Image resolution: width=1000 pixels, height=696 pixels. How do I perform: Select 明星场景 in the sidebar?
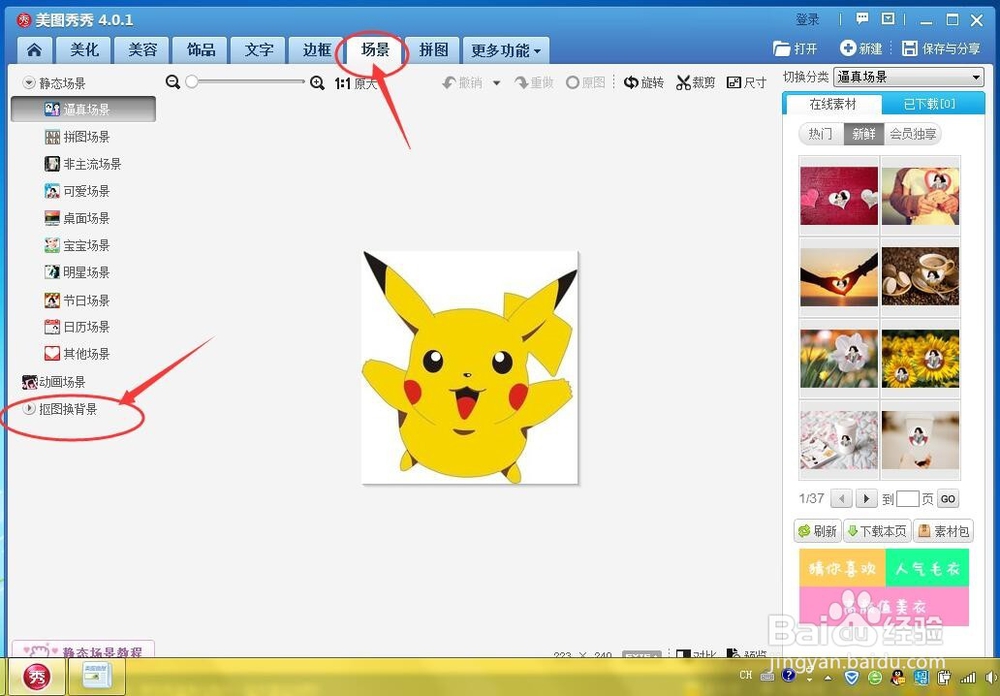pyautogui.click(x=77, y=272)
